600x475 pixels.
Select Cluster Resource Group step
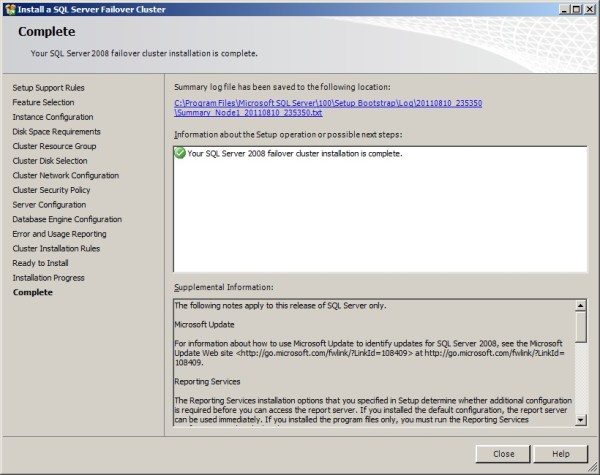pos(54,146)
